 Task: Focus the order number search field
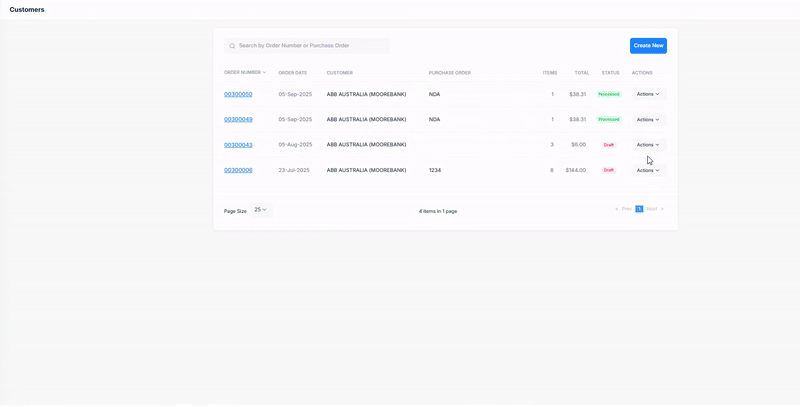pos(312,46)
